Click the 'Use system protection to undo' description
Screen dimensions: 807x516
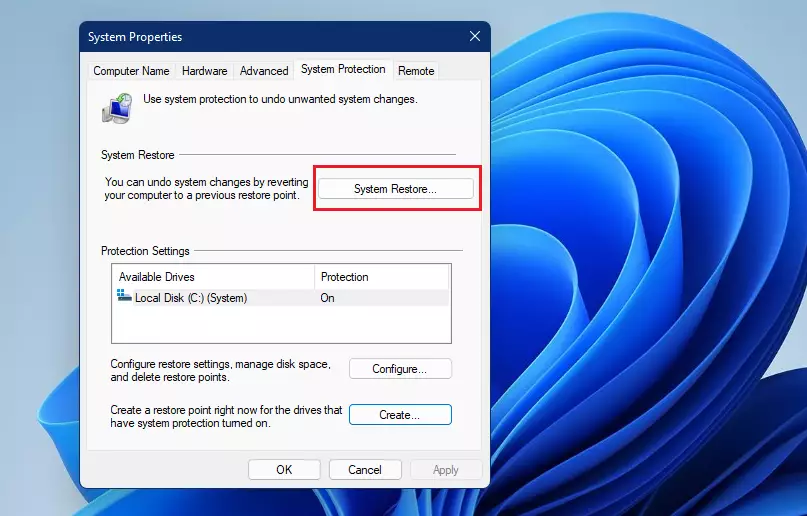[x=280, y=99]
